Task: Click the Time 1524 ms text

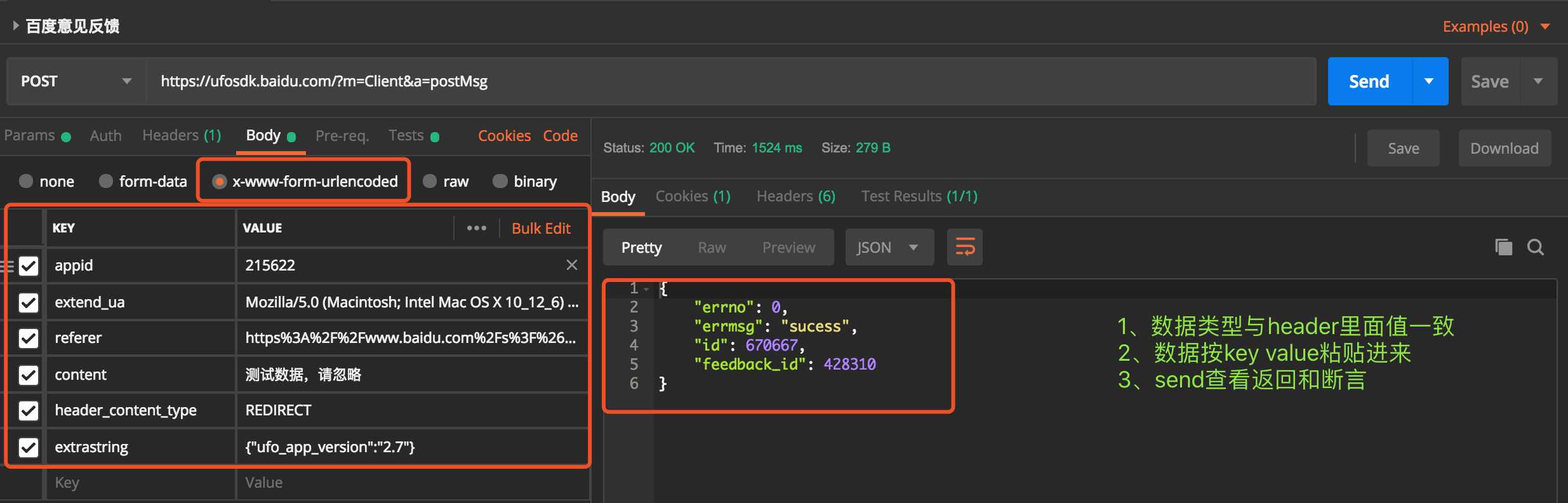Action: pos(758,148)
